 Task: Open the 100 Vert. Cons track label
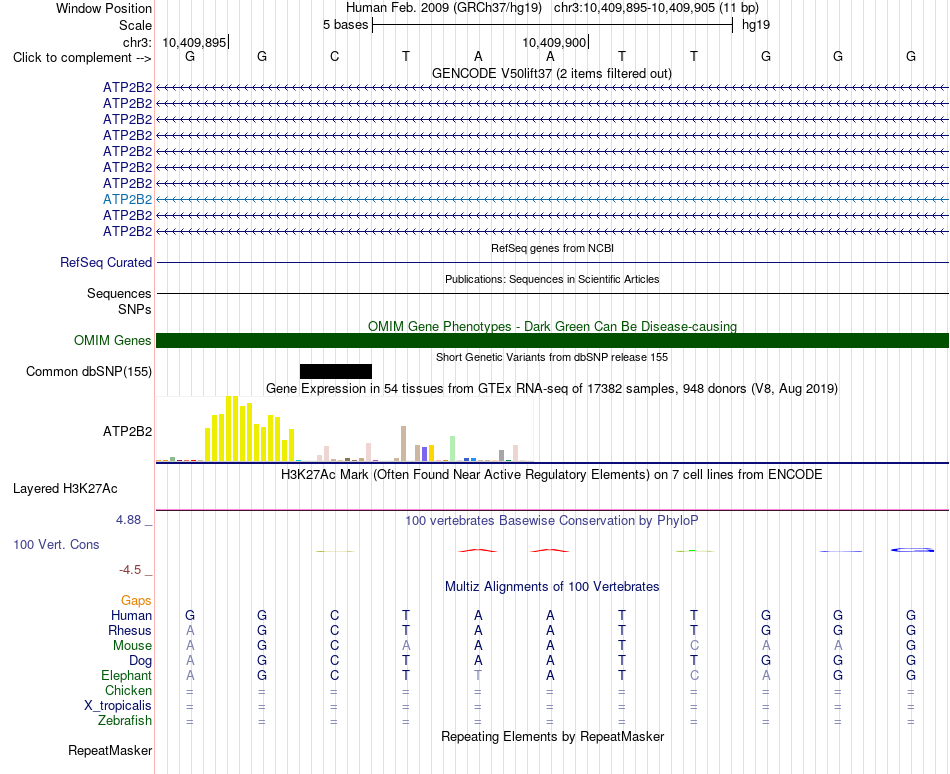click(56, 544)
